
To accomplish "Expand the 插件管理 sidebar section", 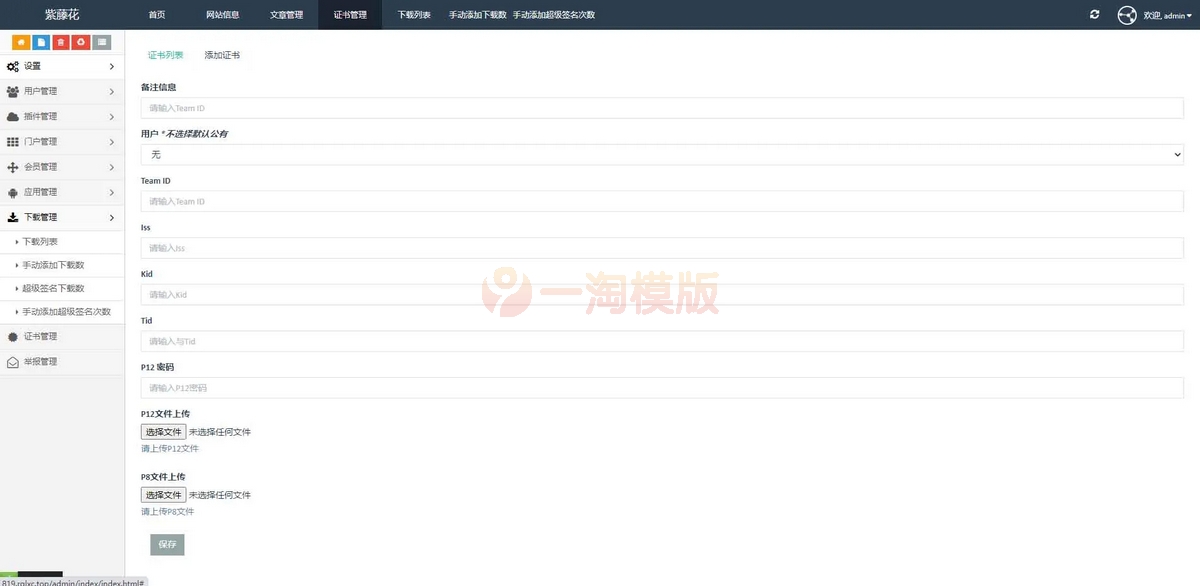I will pos(62,116).
